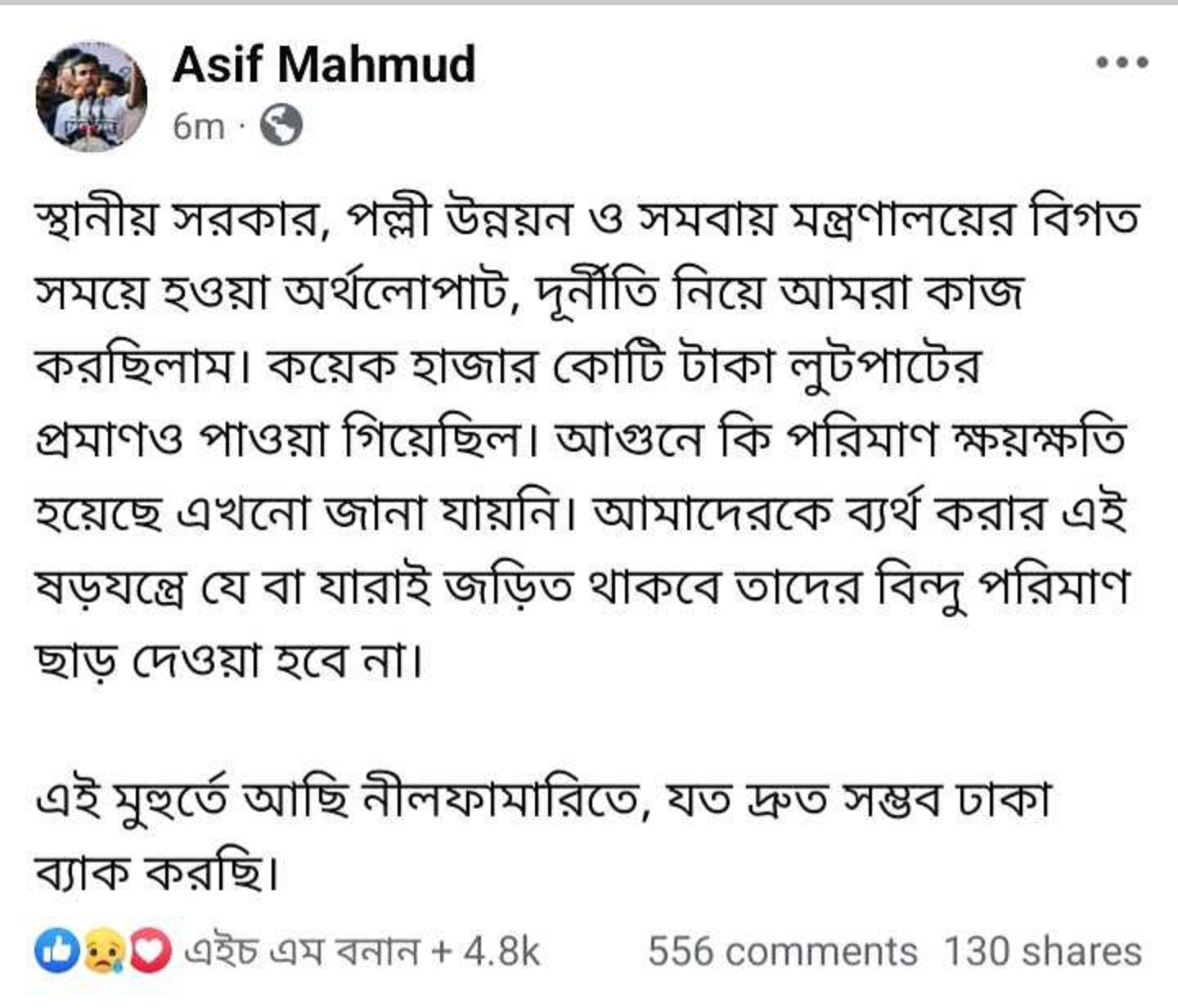Open the + 4.8k reactions count
1178x1008 pixels.
pos(486,952)
